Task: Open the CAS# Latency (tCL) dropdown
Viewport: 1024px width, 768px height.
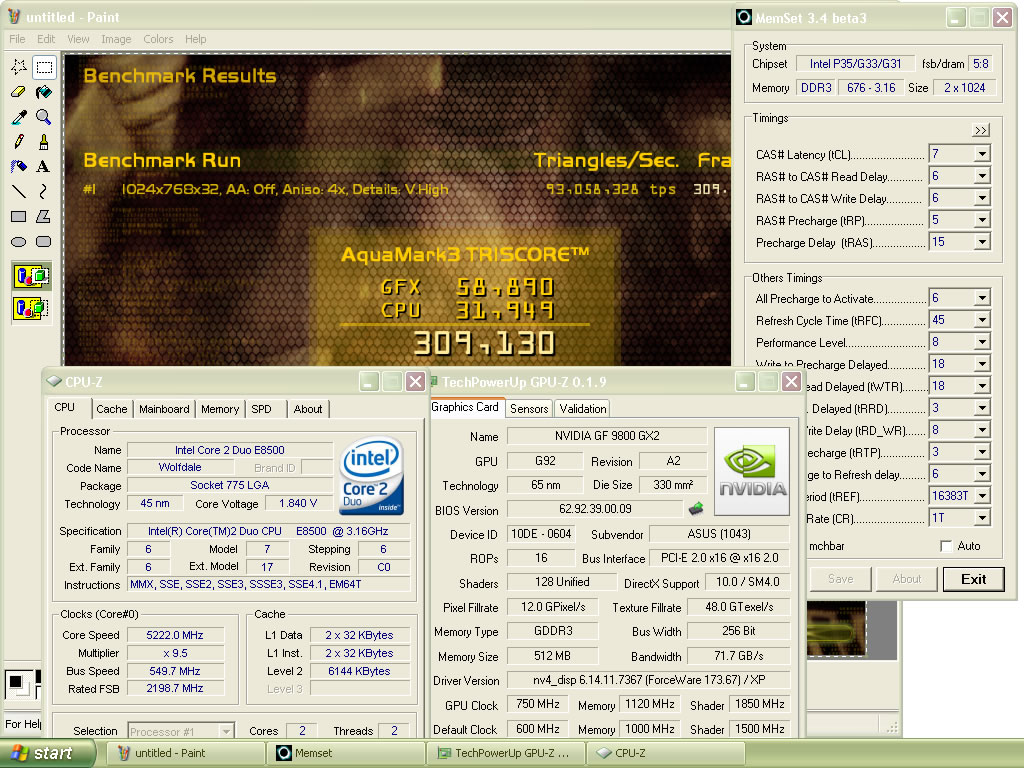Action: (982, 154)
